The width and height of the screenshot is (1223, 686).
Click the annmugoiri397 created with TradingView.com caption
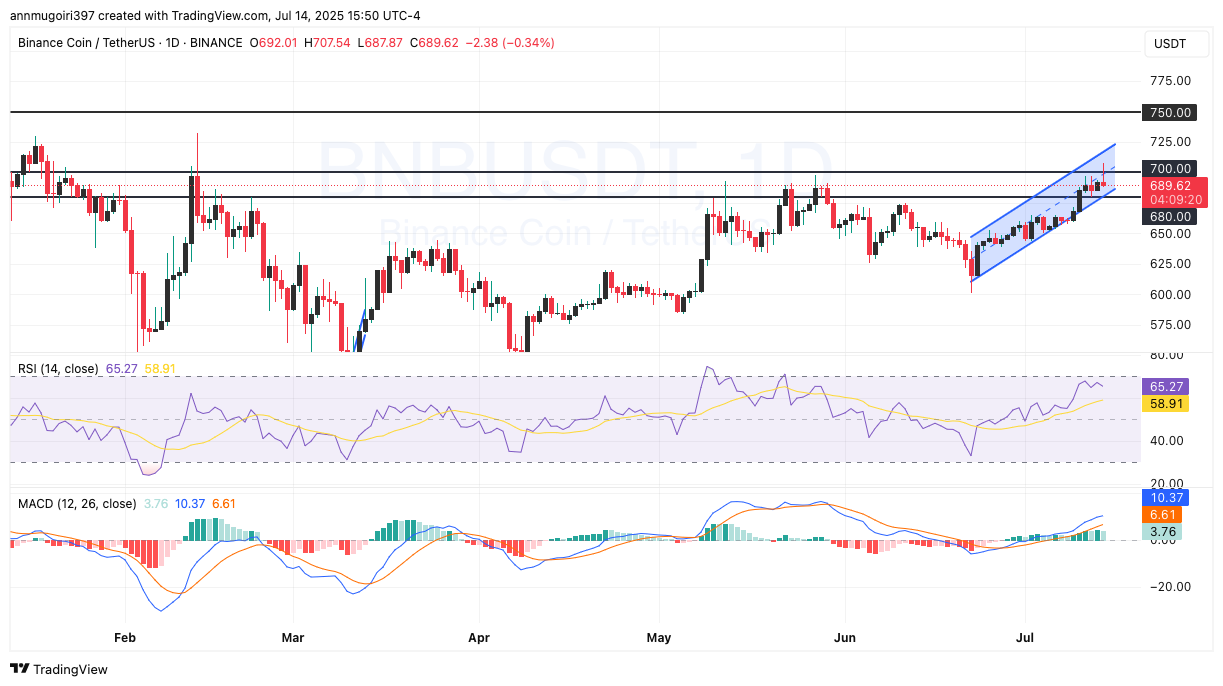140,16
